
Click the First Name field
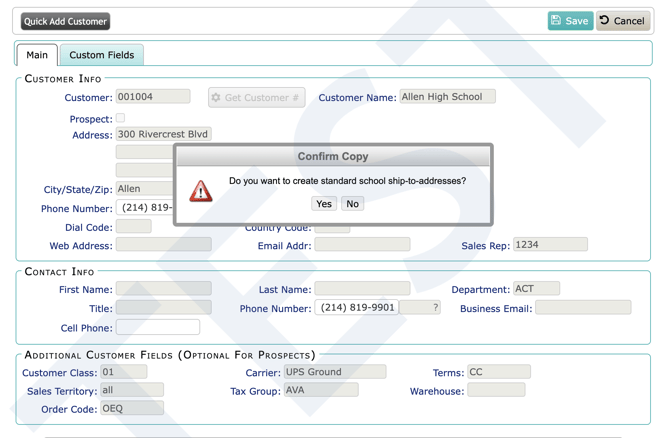(164, 288)
